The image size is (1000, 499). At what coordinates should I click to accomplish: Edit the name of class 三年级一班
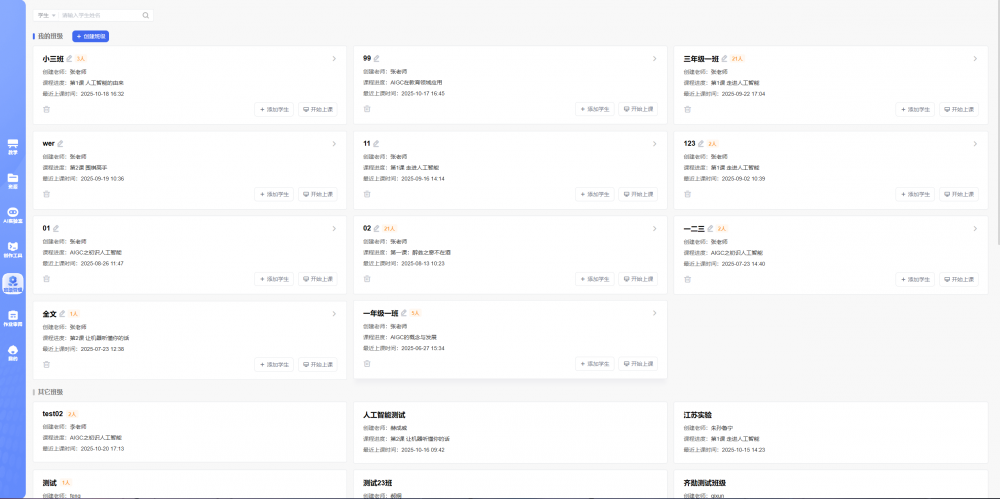pos(725,59)
